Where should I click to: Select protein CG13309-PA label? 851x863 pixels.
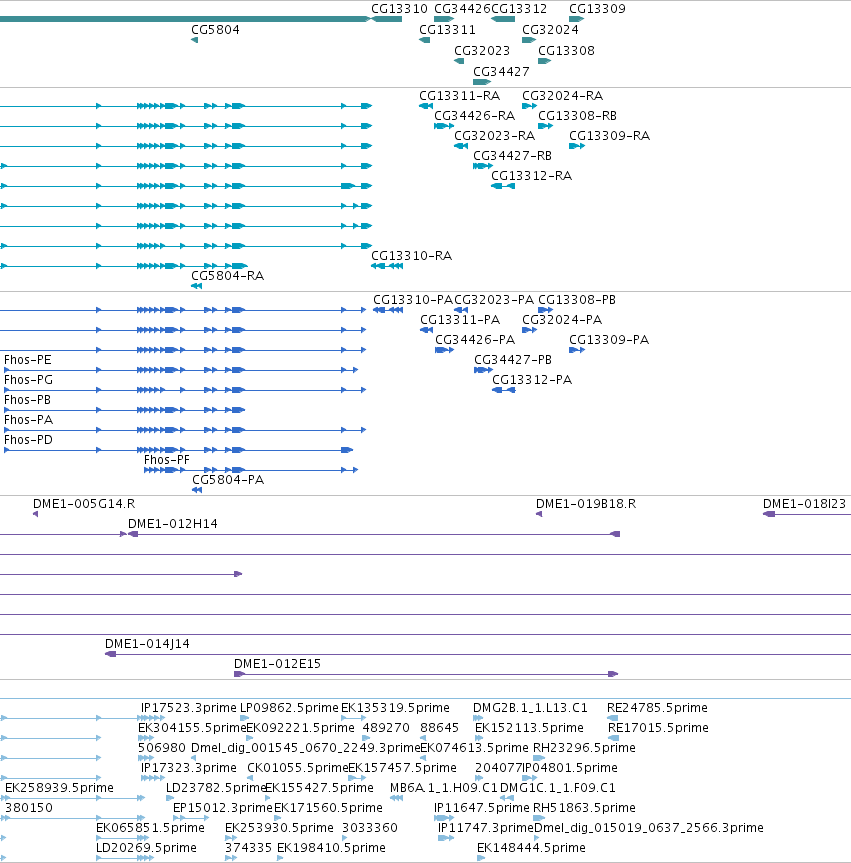609,340
